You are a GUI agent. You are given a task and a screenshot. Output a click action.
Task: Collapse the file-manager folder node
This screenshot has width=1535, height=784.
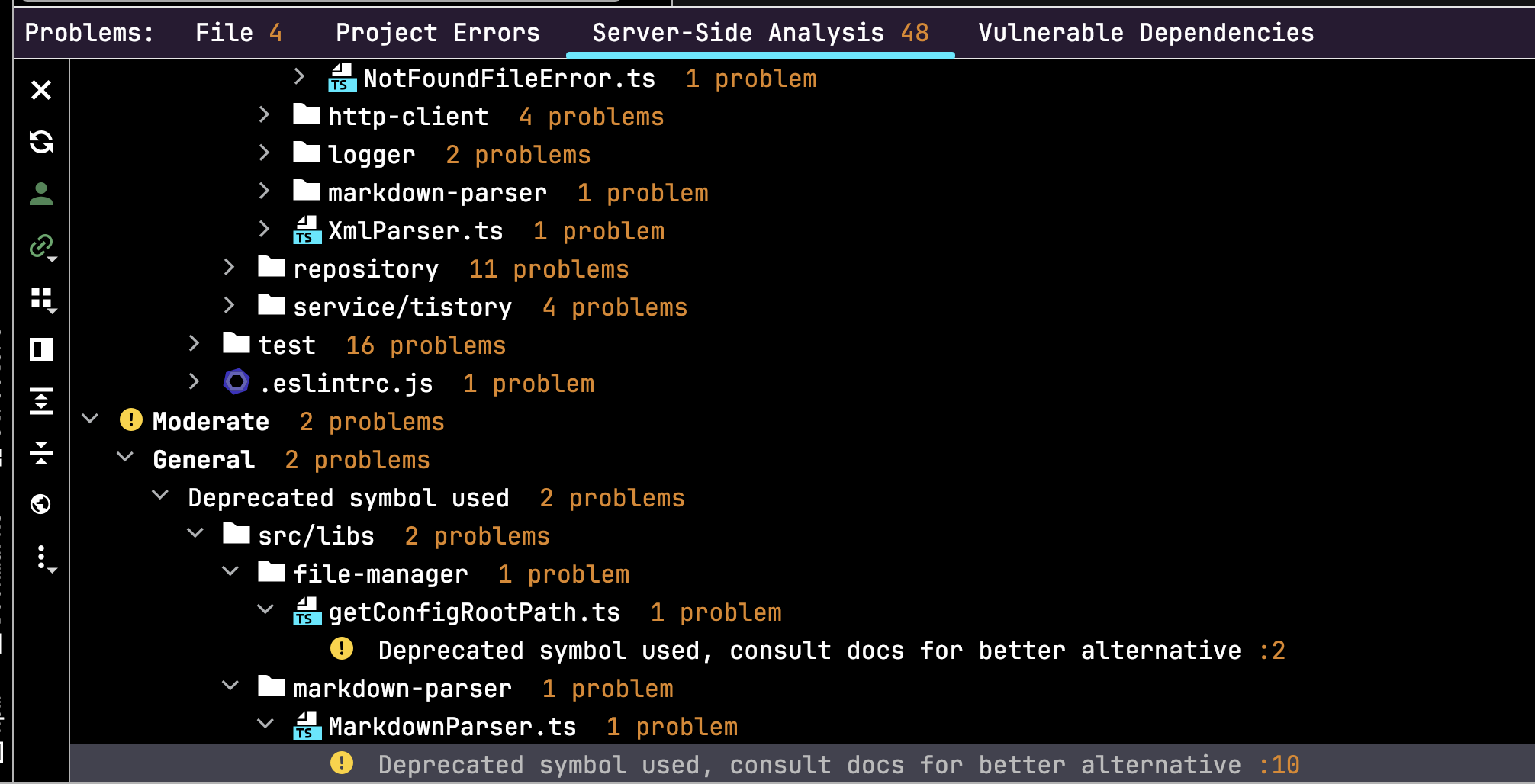click(x=230, y=574)
